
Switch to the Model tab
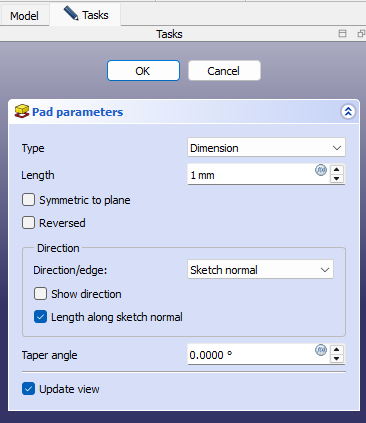[24, 15]
